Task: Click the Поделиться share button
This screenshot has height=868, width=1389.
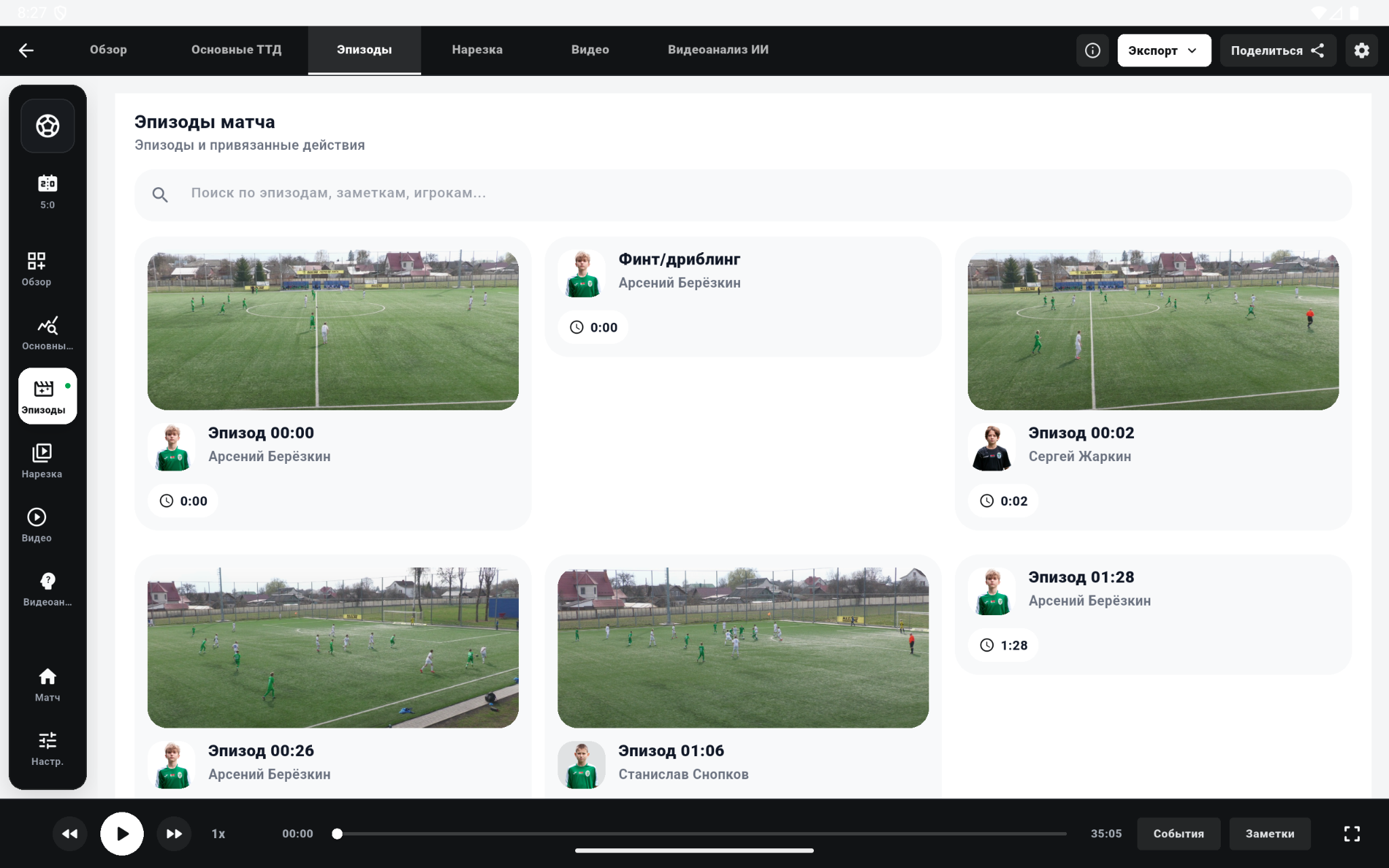Action: [x=1278, y=50]
